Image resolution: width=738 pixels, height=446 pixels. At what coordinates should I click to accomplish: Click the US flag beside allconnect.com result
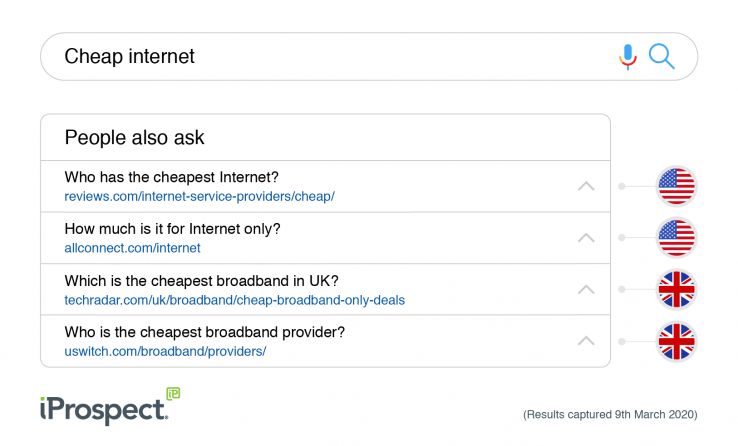point(676,238)
